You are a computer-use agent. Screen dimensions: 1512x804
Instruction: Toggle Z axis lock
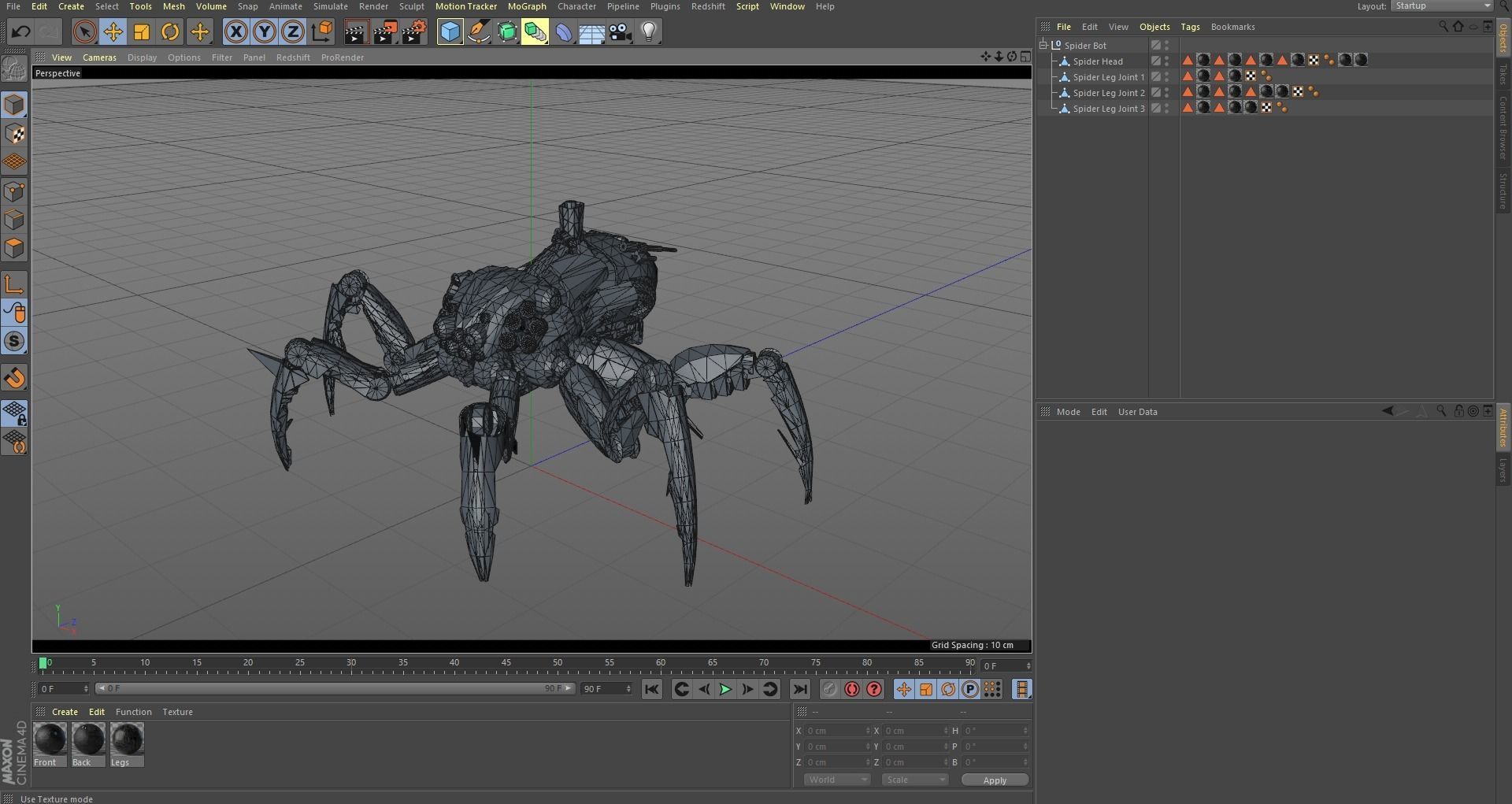point(293,32)
